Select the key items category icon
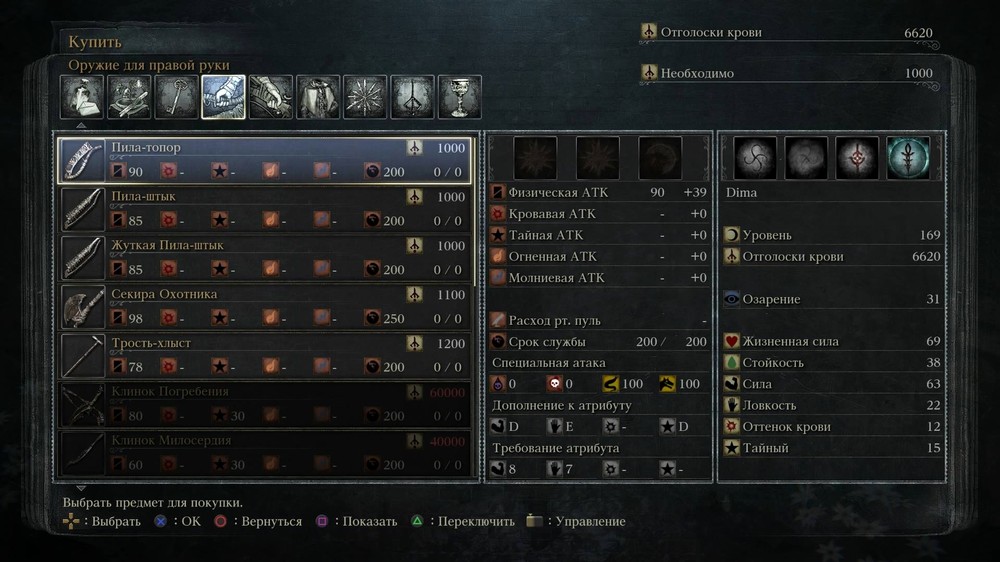Image resolution: width=1000 pixels, height=562 pixels. tap(176, 97)
